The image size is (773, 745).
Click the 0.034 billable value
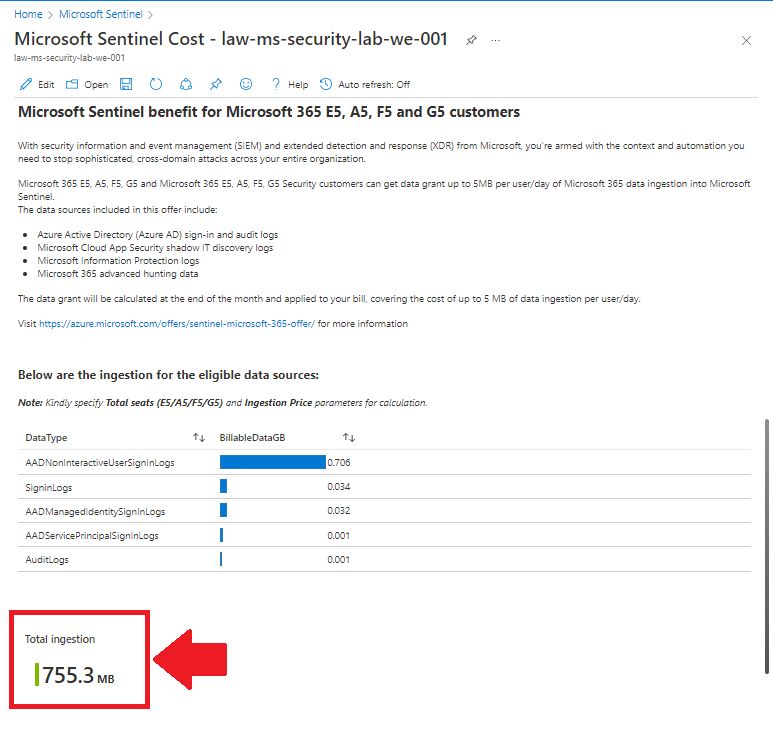tap(339, 487)
